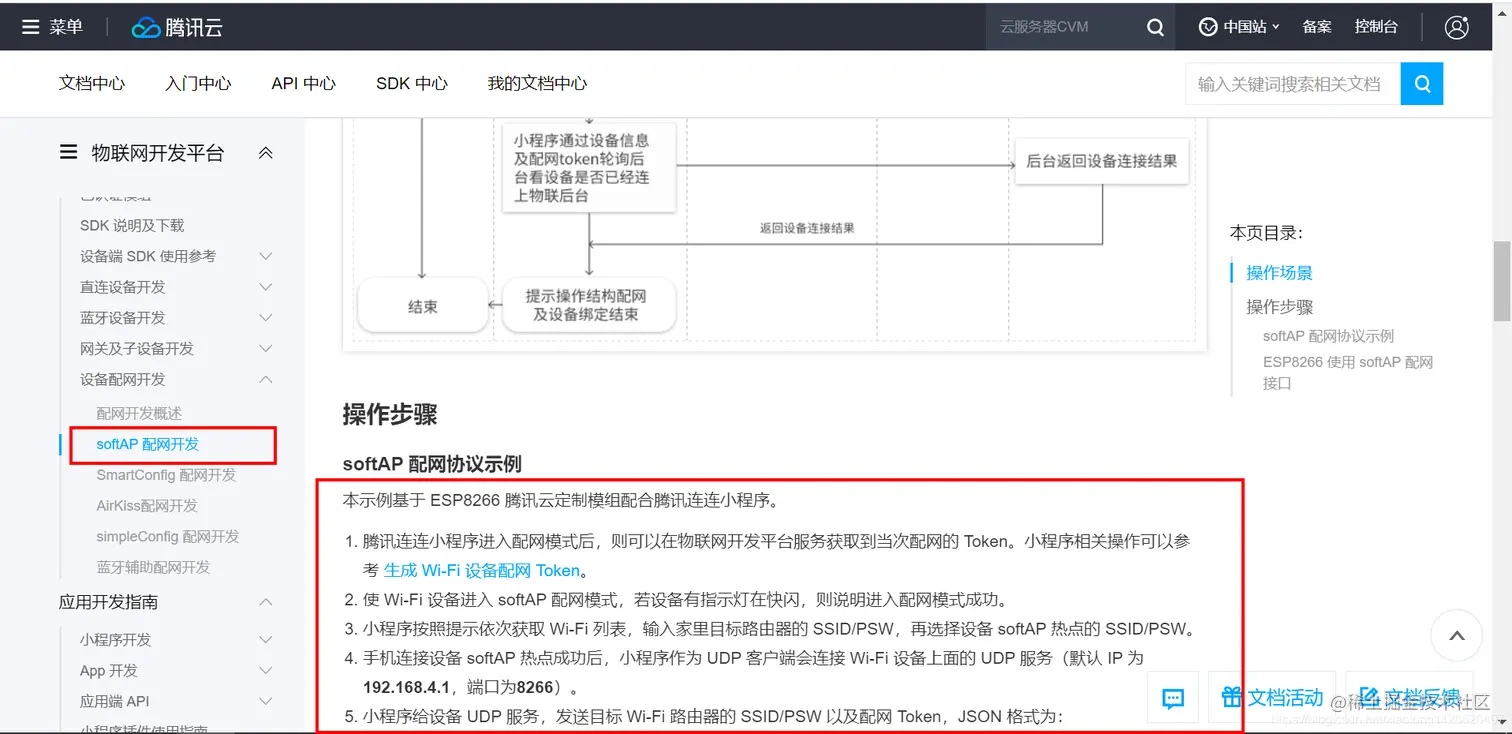
Task: Expand 直连设备开发 section
Action: coord(265,287)
